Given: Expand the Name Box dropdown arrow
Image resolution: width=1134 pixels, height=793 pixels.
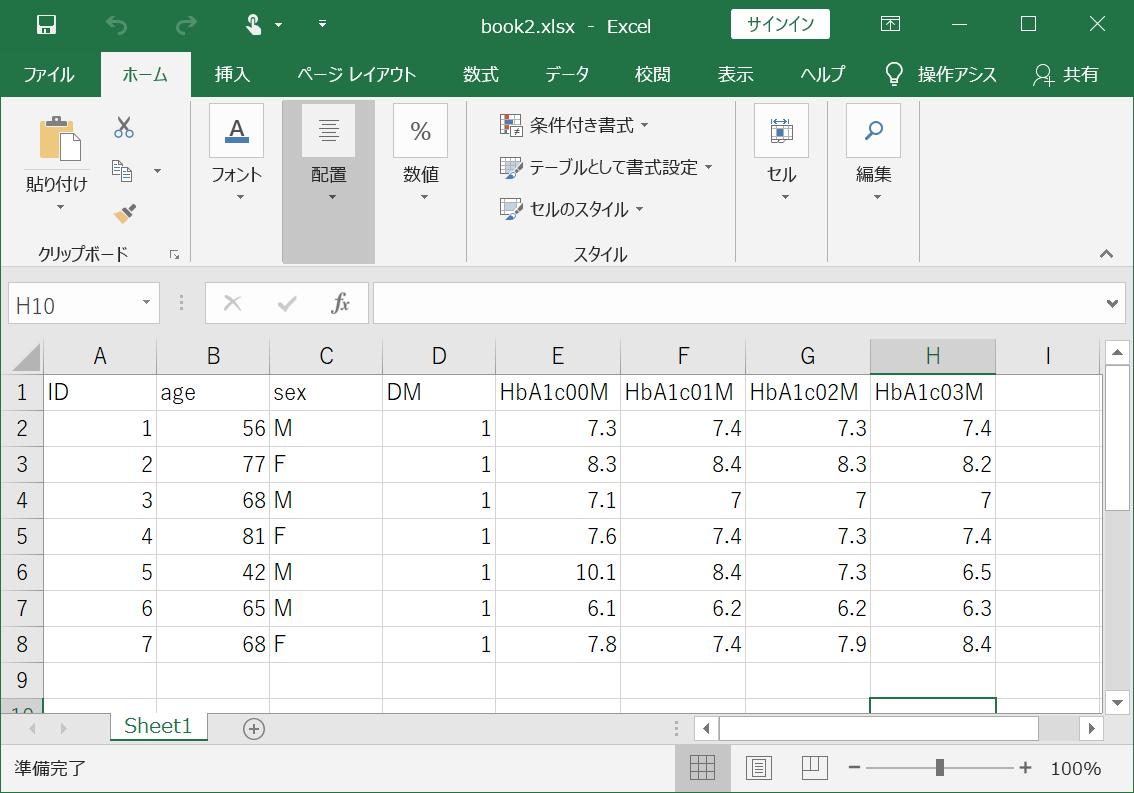Looking at the screenshot, I should click(146, 304).
